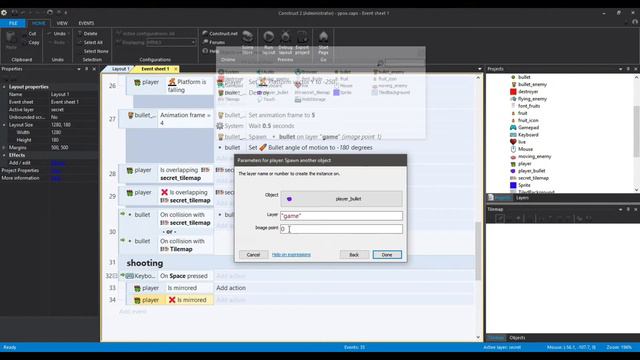Open the FILE menu tab
This screenshot has width=640, height=360.
point(13,23)
